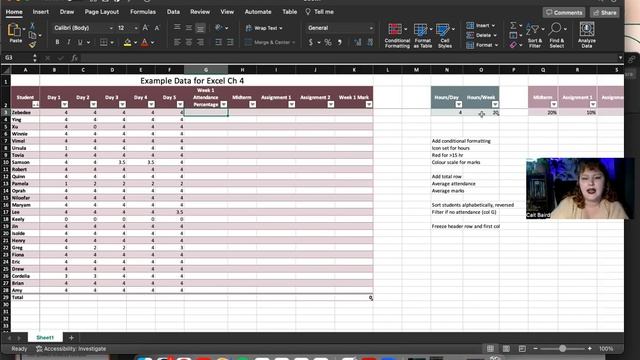This screenshot has height=360, width=640.
Task: Switch to Page Break Preview in status bar
Action: coord(522,349)
